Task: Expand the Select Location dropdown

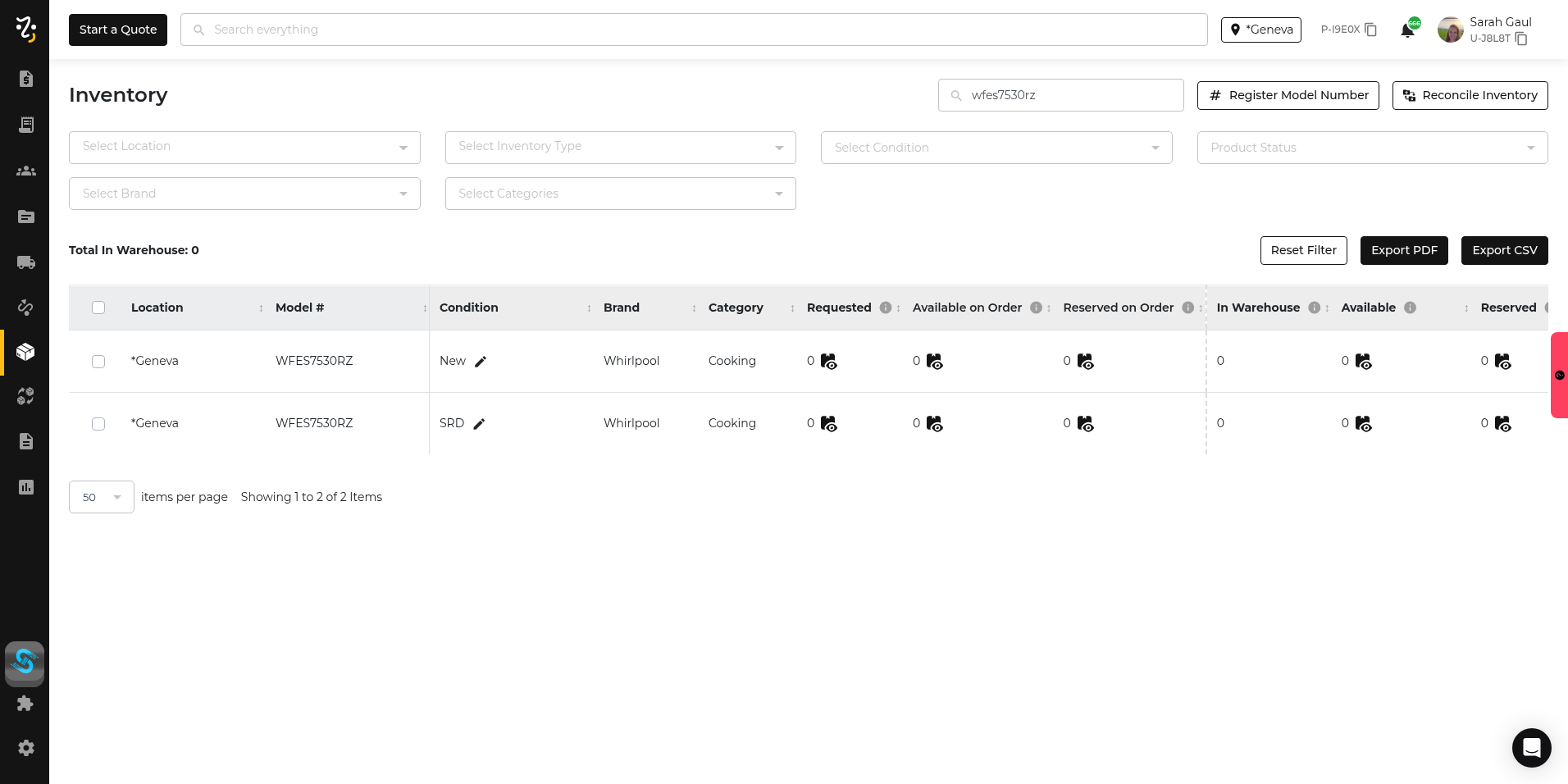Action: (244, 148)
